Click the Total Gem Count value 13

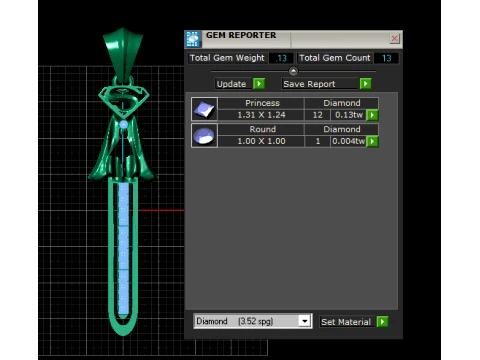tap(386, 58)
